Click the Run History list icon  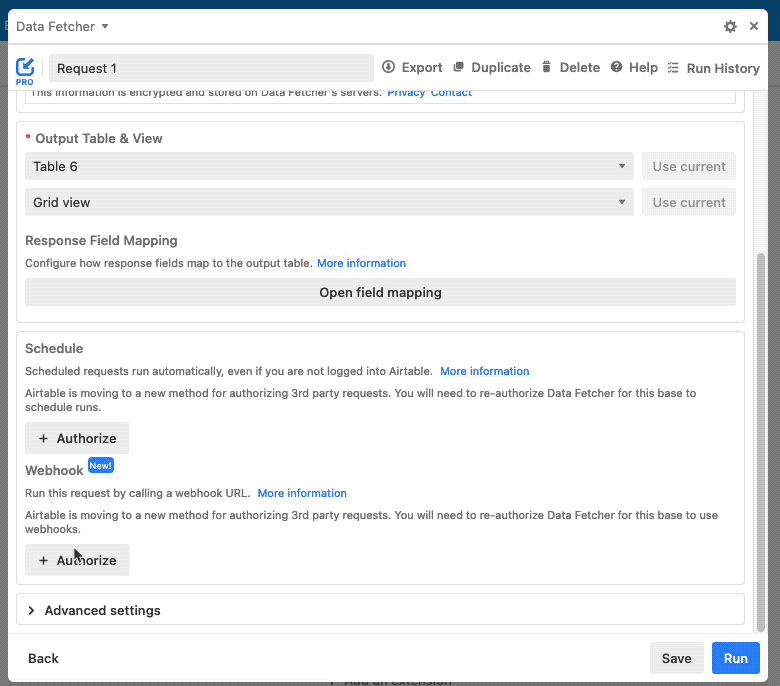673,68
